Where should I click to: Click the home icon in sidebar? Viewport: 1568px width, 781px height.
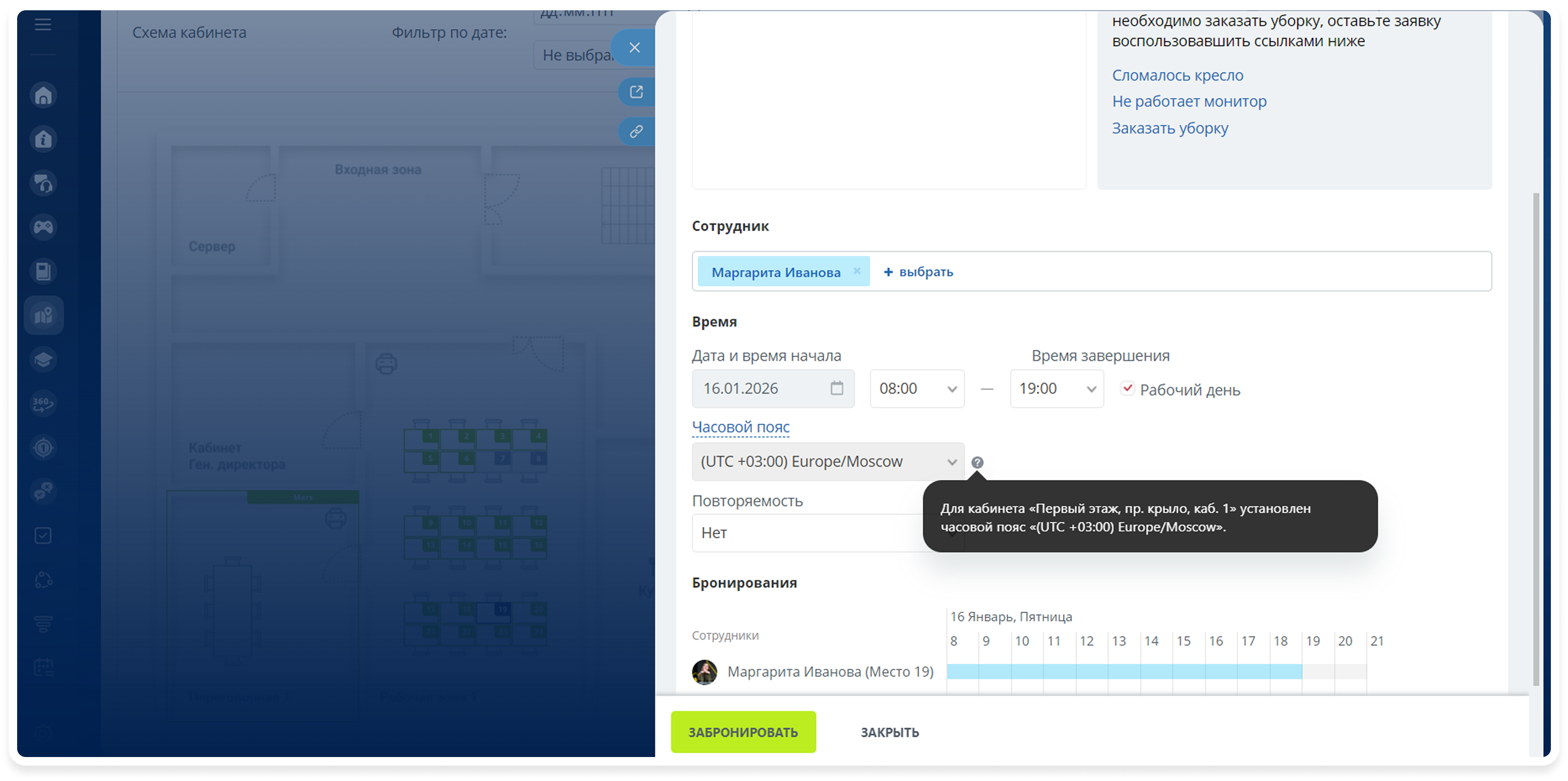pyautogui.click(x=43, y=95)
